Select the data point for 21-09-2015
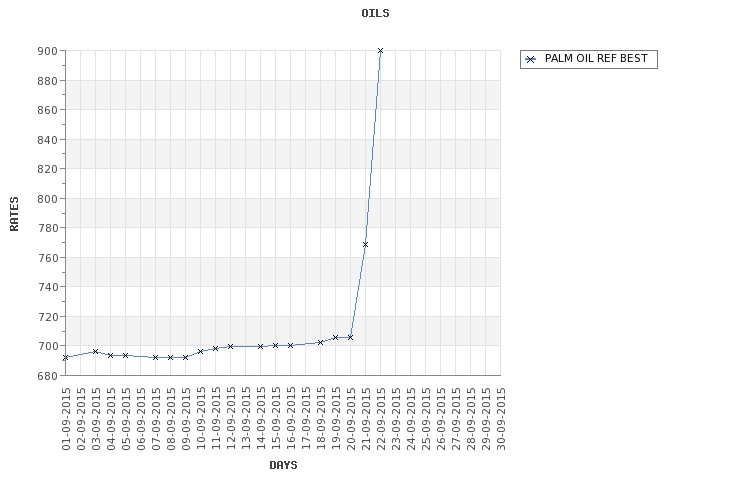750x500 pixels. coord(365,244)
